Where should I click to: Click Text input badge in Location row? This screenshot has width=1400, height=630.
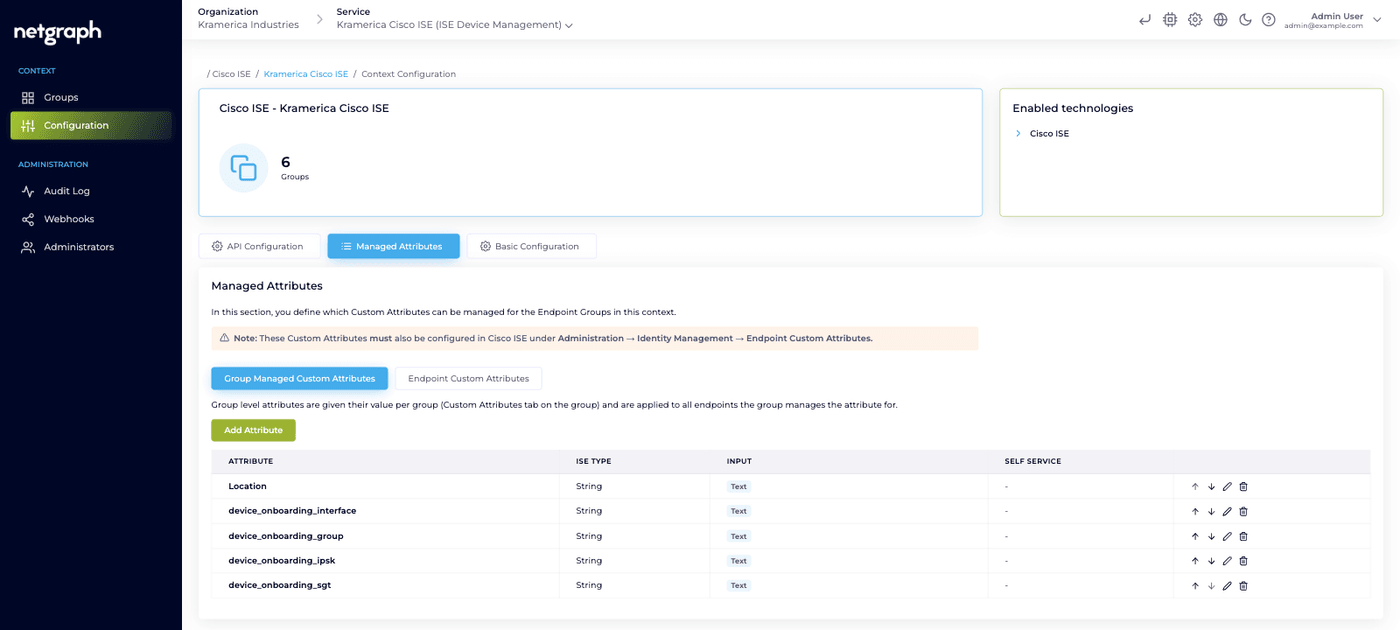(x=739, y=486)
